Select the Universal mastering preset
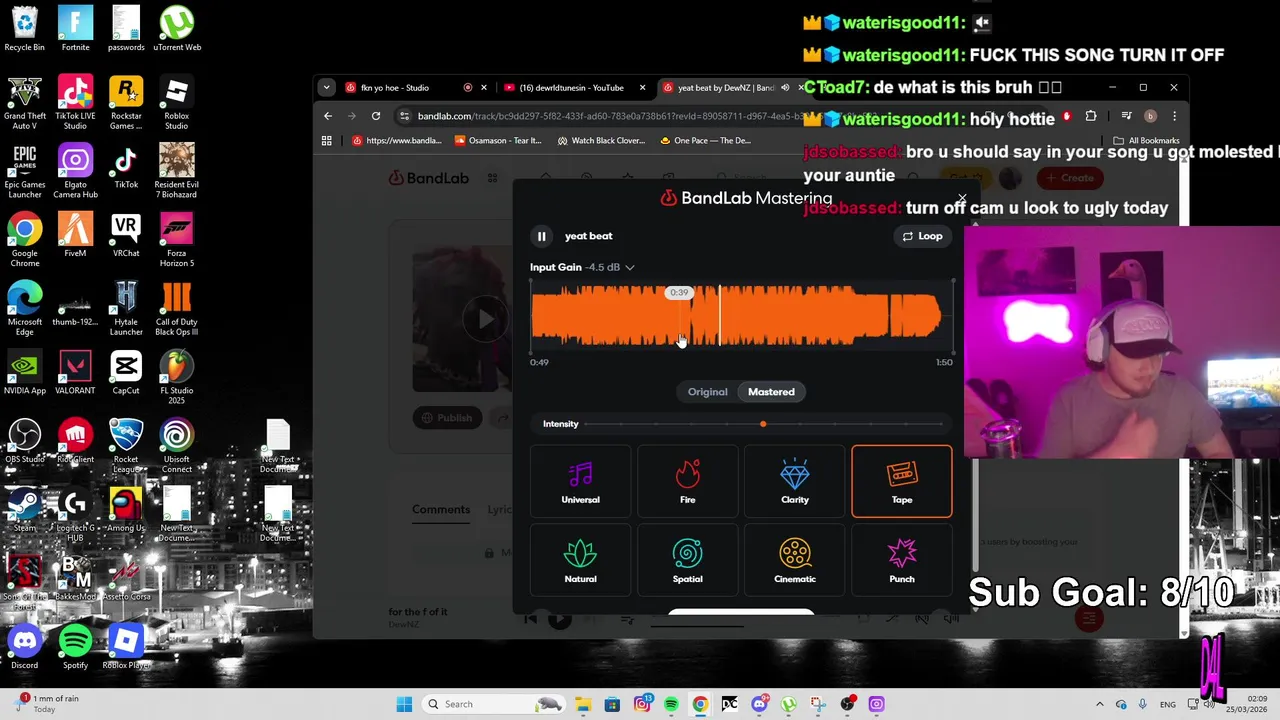1280x720 pixels. pos(580,482)
